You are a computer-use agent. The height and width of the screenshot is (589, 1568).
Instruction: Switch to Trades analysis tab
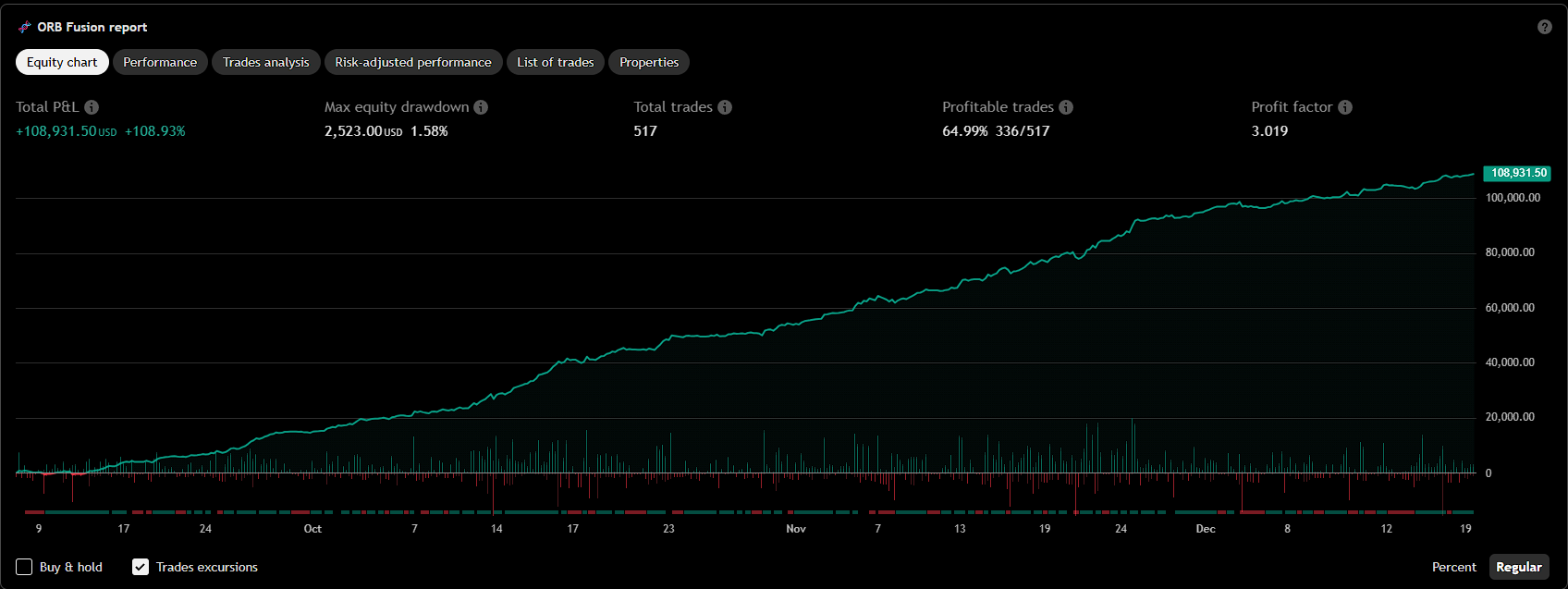pos(266,62)
